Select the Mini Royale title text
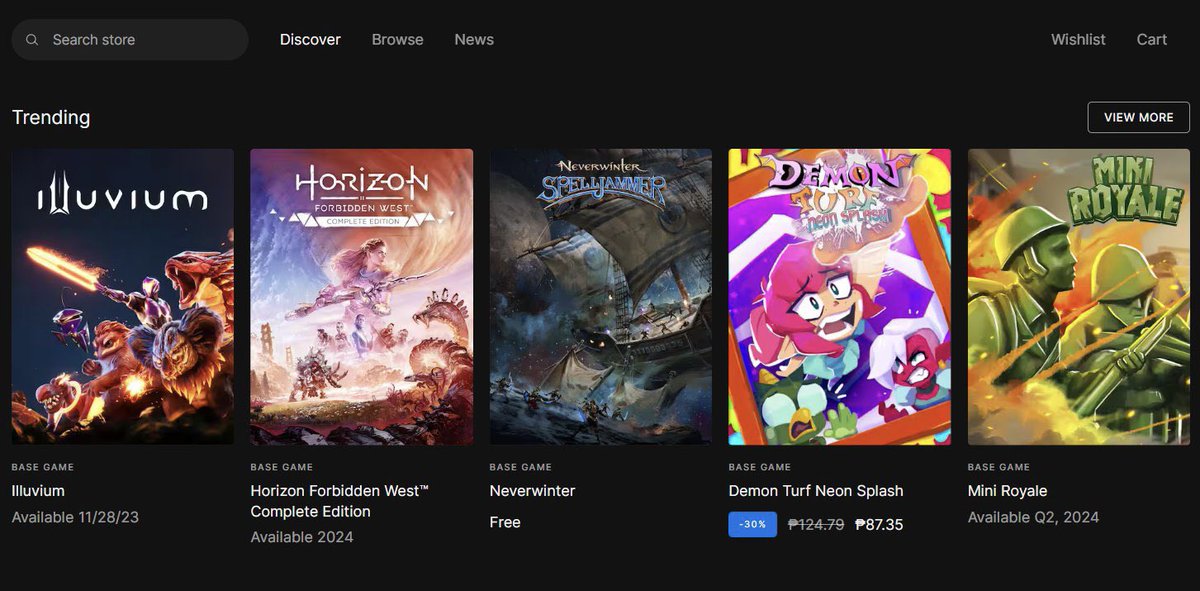The height and width of the screenshot is (591, 1200). [1008, 491]
